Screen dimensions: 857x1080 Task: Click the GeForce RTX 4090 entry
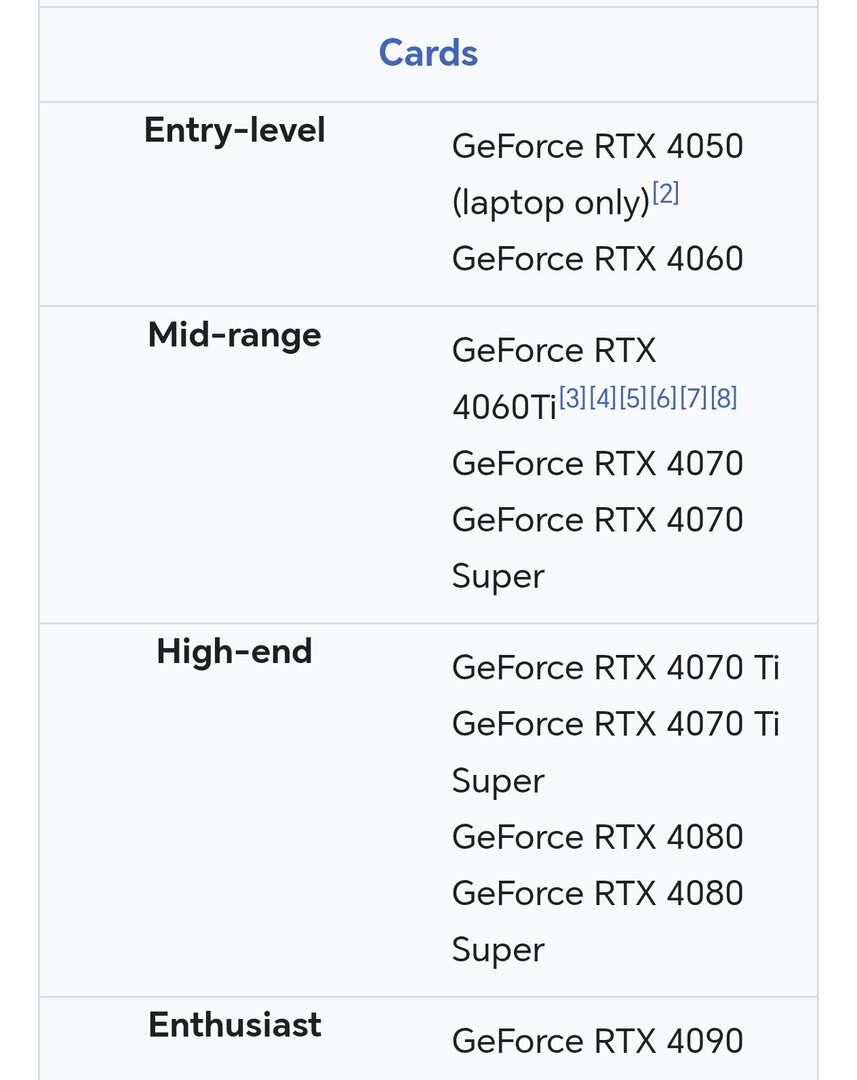(x=597, y=1041)
